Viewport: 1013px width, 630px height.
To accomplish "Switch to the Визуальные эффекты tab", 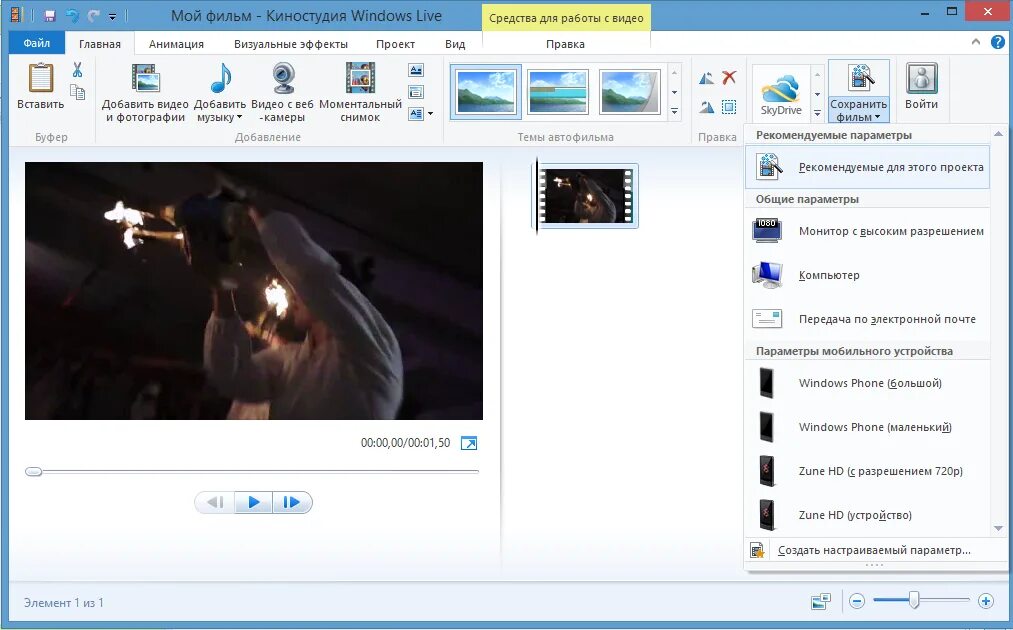I will point(291,44).
